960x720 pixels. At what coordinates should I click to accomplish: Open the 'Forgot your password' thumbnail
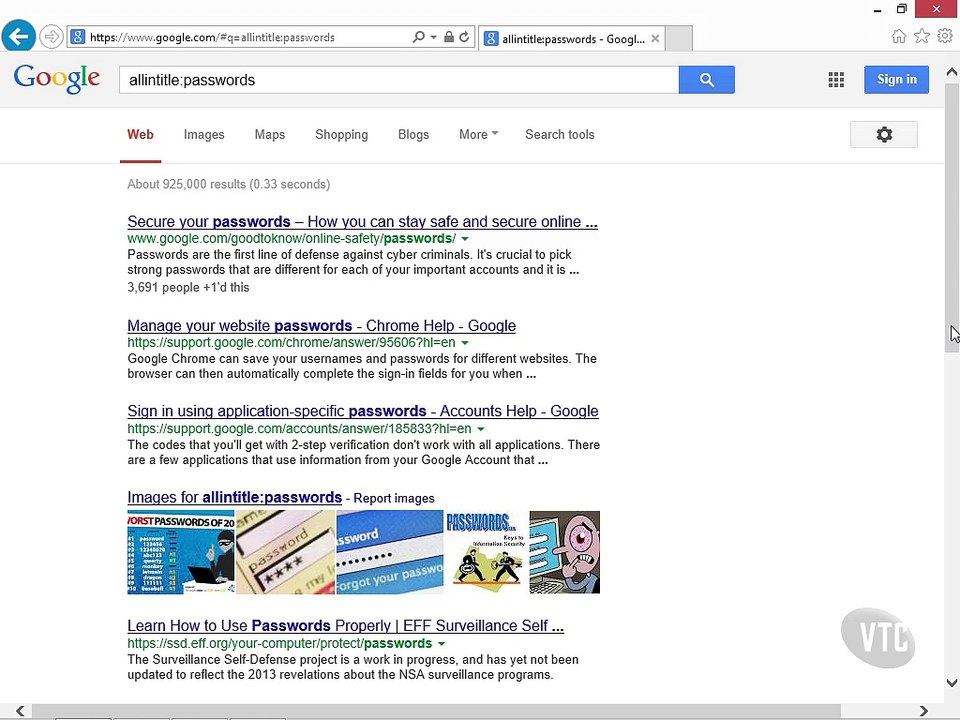[x=389, y=552]
